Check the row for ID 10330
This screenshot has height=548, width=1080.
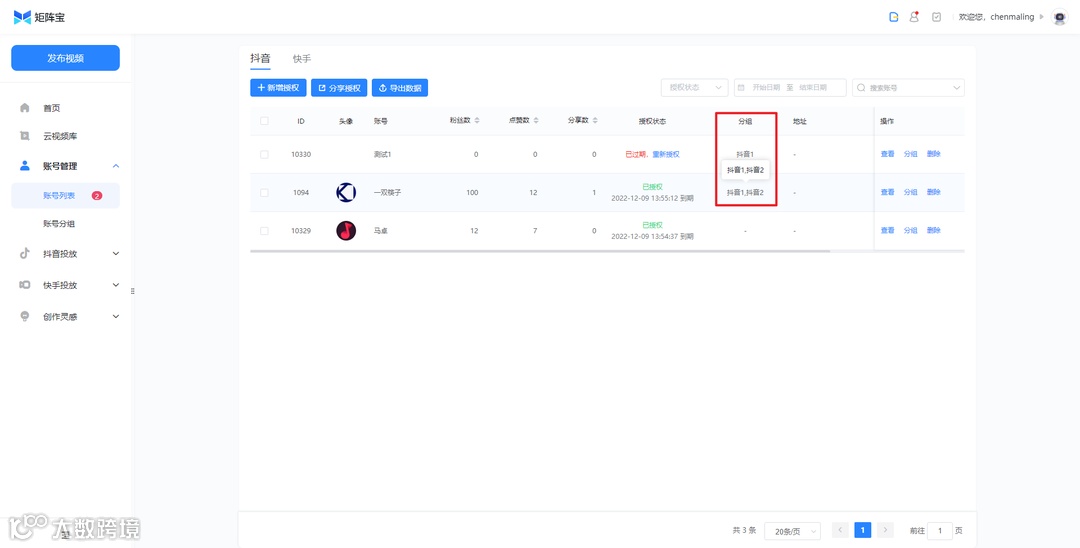point(264,154)
